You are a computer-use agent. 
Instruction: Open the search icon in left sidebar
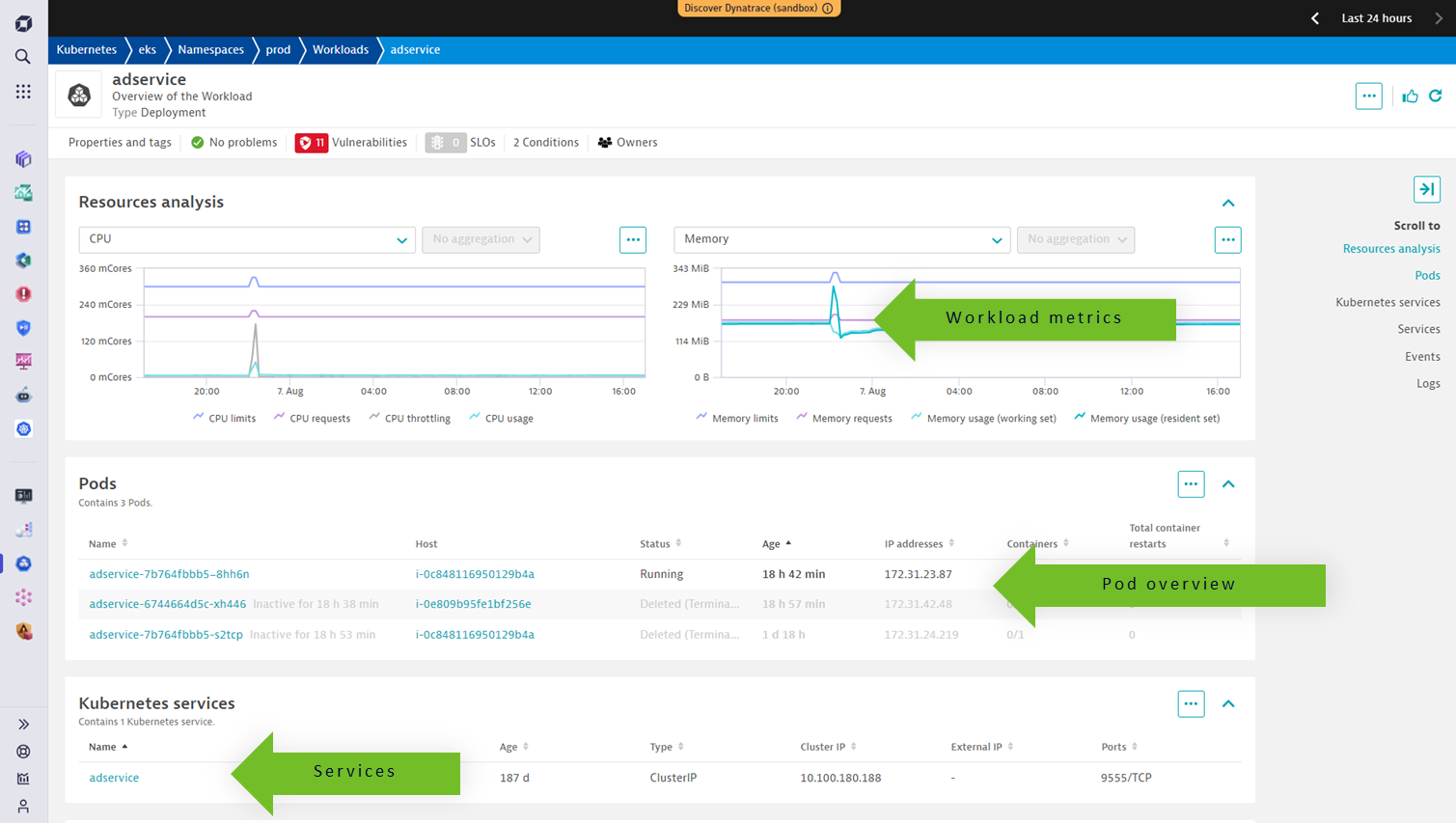[x=23, y=57]
